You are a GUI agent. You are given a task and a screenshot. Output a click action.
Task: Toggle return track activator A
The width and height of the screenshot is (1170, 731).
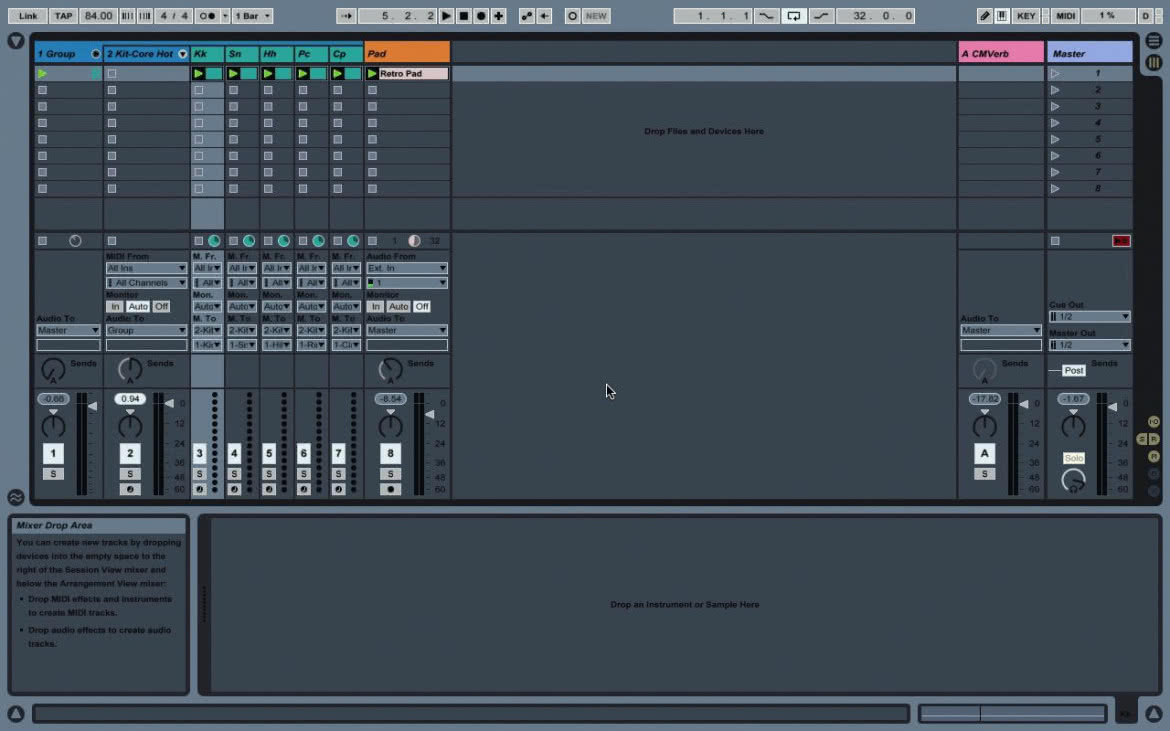click(984, 454)
